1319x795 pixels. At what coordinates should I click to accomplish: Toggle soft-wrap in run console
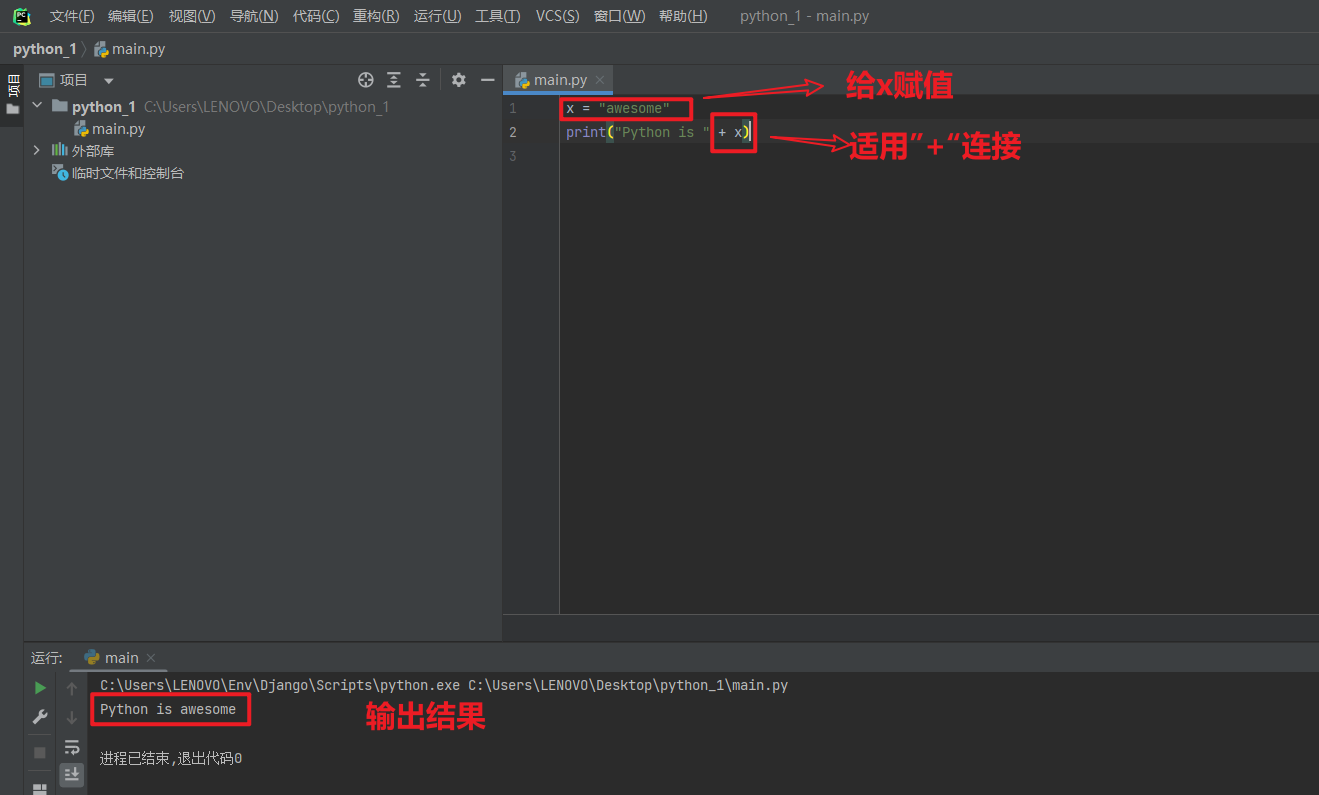tap(72, 746)
